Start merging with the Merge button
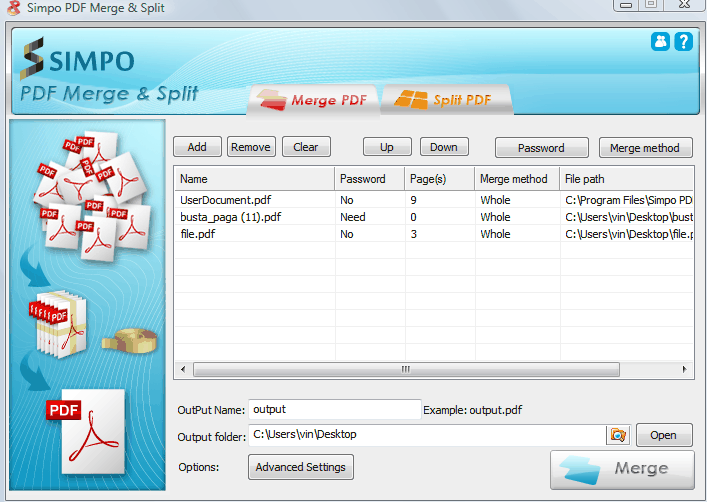The width and height of the screenshot is (707, 502). (622, 470)
